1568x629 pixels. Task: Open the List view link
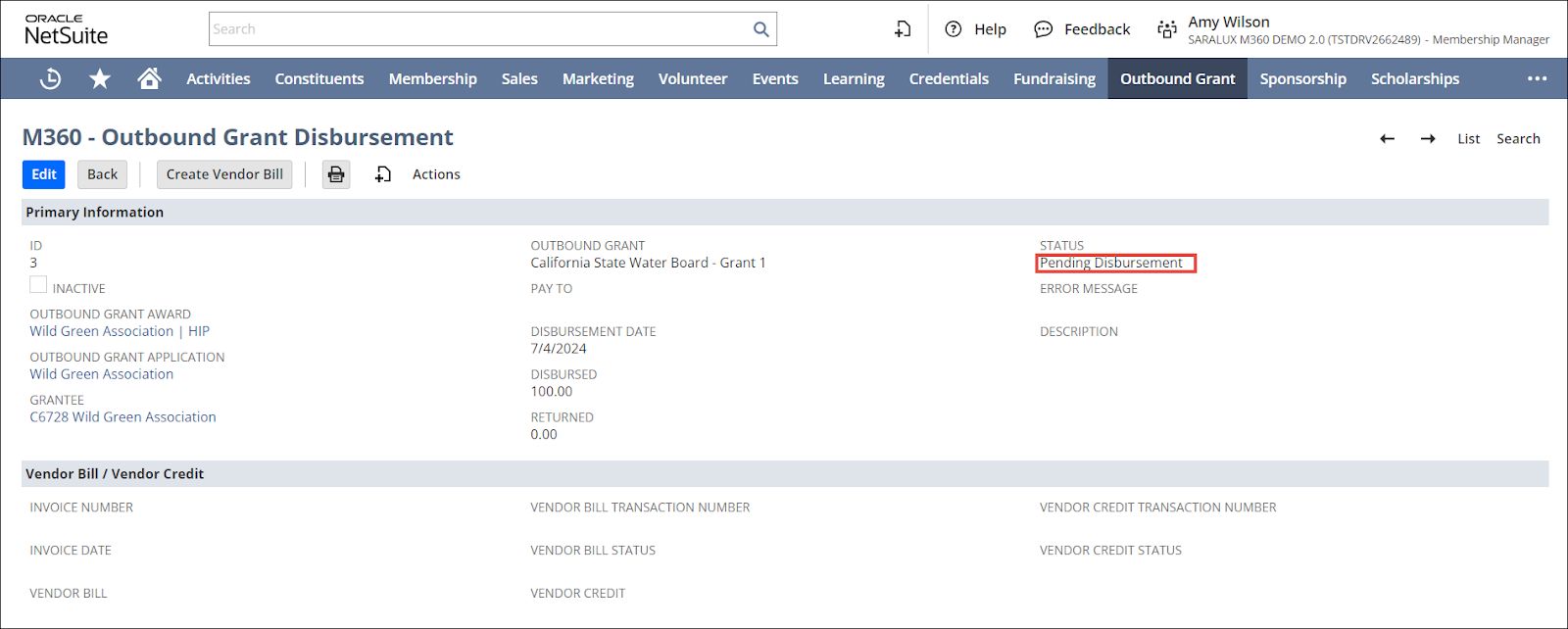[1468, 139]
